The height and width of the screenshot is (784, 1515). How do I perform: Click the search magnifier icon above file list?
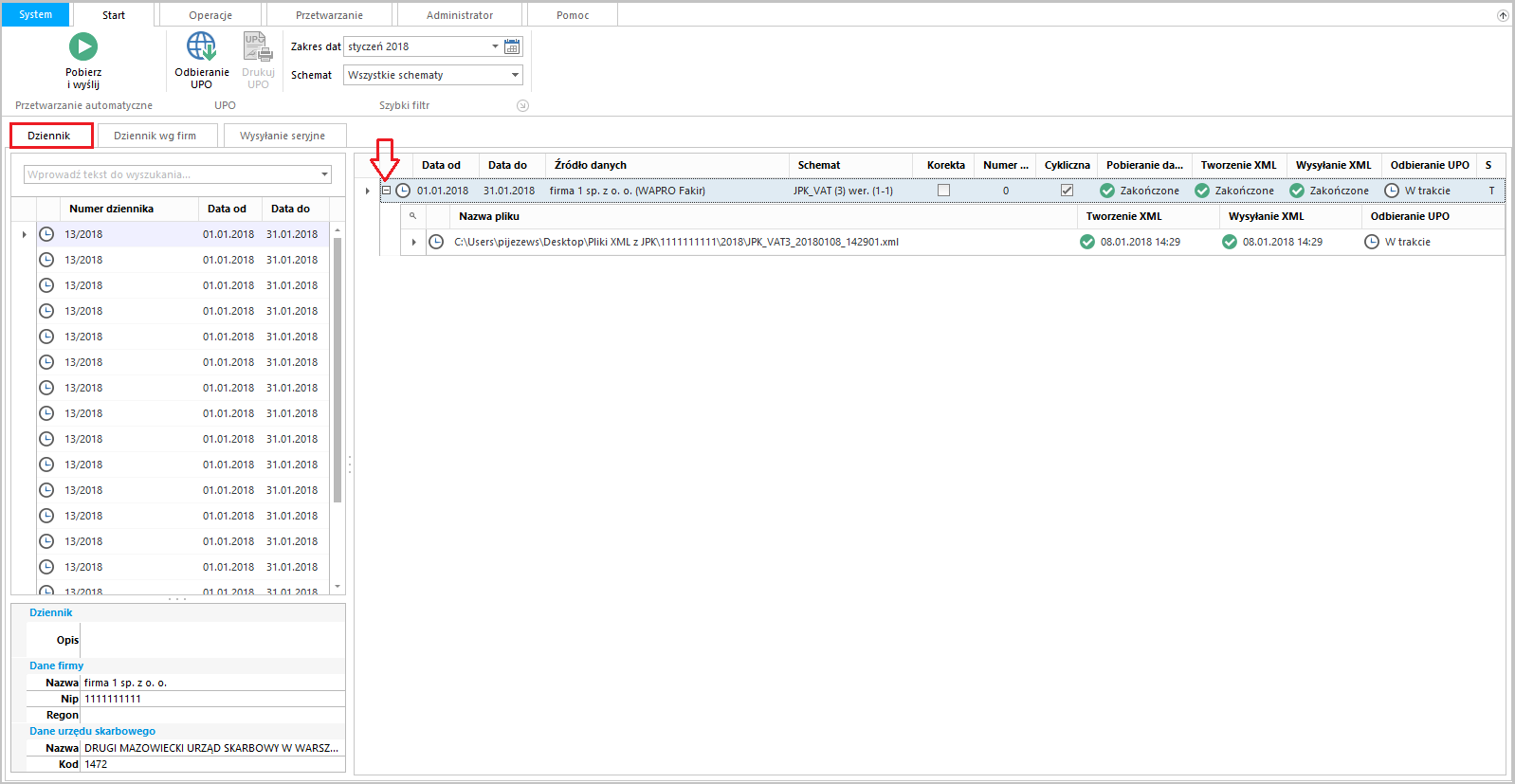tap(412, 216)
